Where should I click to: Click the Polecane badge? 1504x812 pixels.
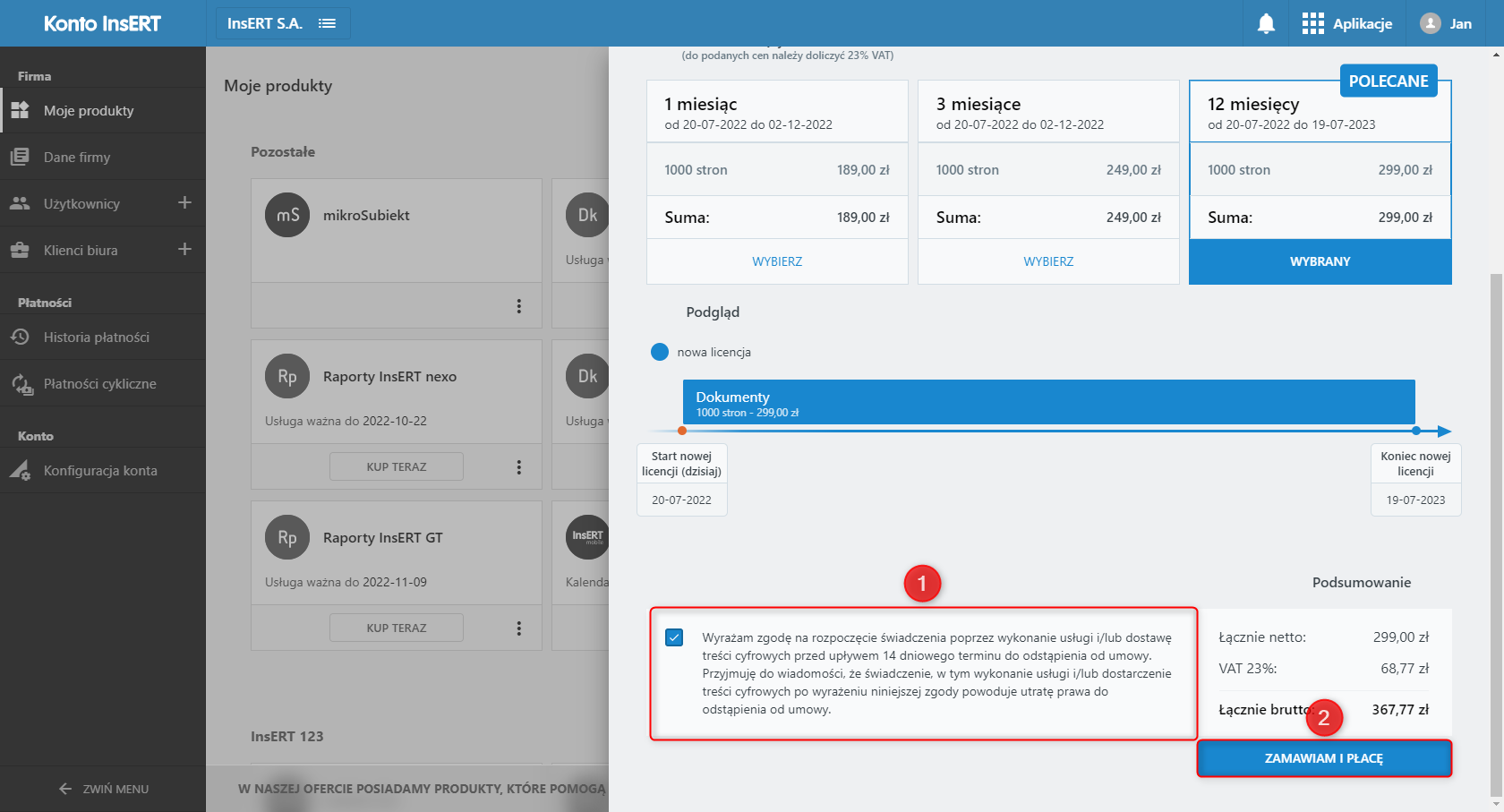(x=1389, y=81)
